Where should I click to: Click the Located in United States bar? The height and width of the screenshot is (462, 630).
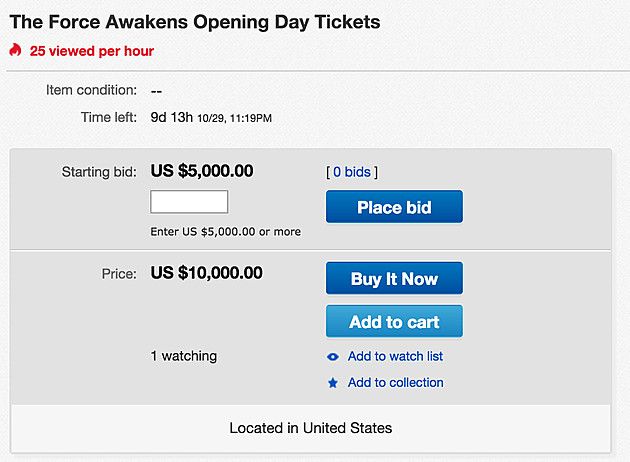coord(310,428)
